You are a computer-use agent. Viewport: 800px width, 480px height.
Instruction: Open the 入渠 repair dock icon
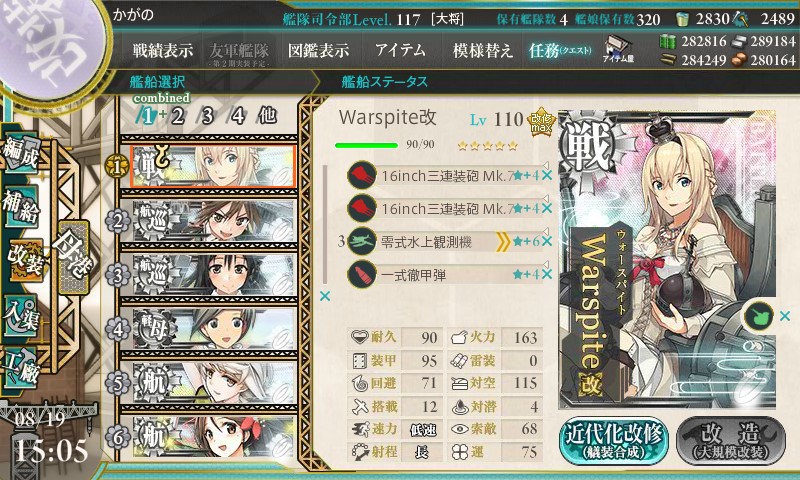(21, 316)
